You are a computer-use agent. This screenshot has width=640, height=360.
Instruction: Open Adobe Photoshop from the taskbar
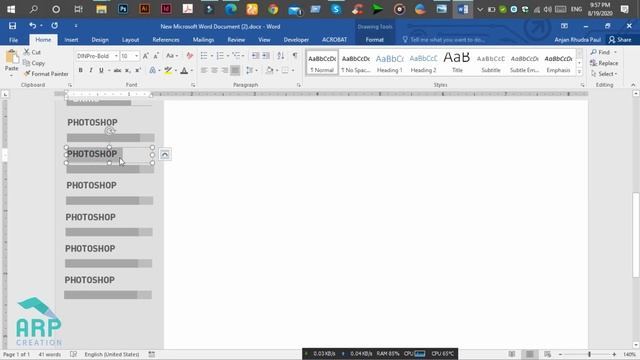pos(123,9)
